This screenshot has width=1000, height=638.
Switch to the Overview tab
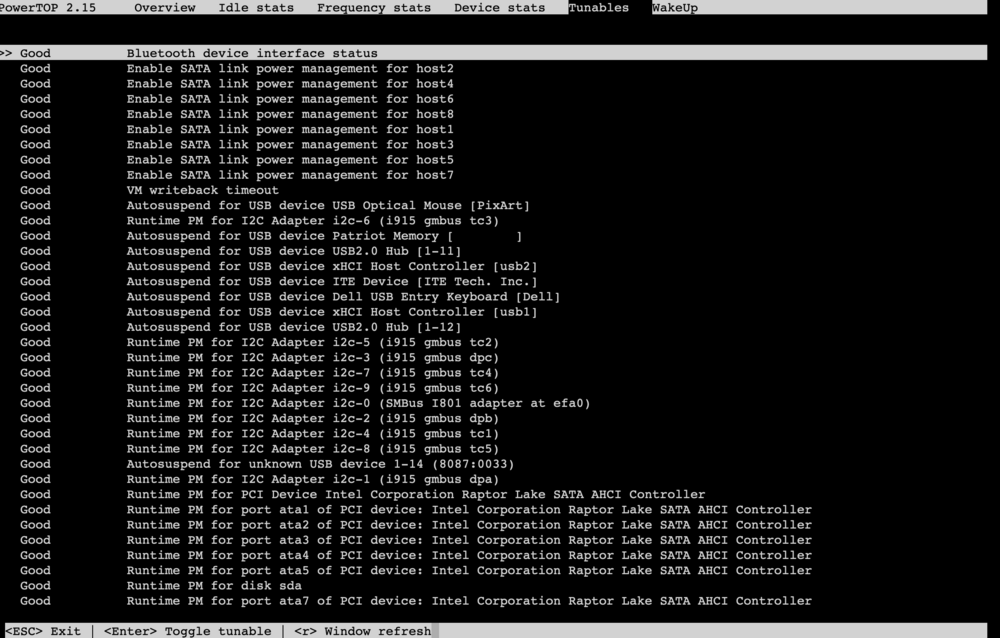[x=165, y=8]
